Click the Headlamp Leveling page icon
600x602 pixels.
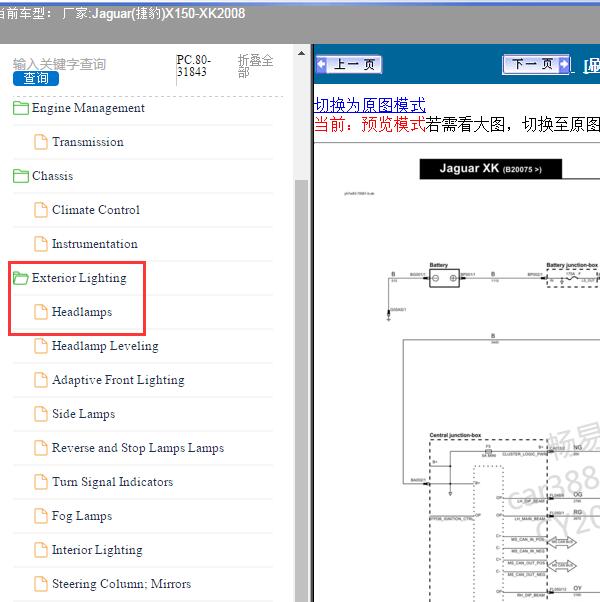tap(41, 346)
